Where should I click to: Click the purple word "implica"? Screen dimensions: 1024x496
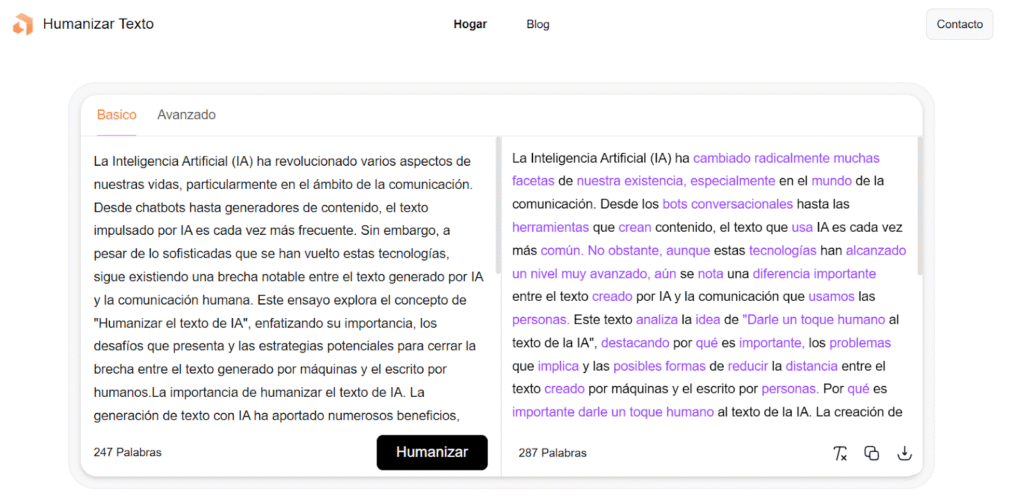[558, 366]
